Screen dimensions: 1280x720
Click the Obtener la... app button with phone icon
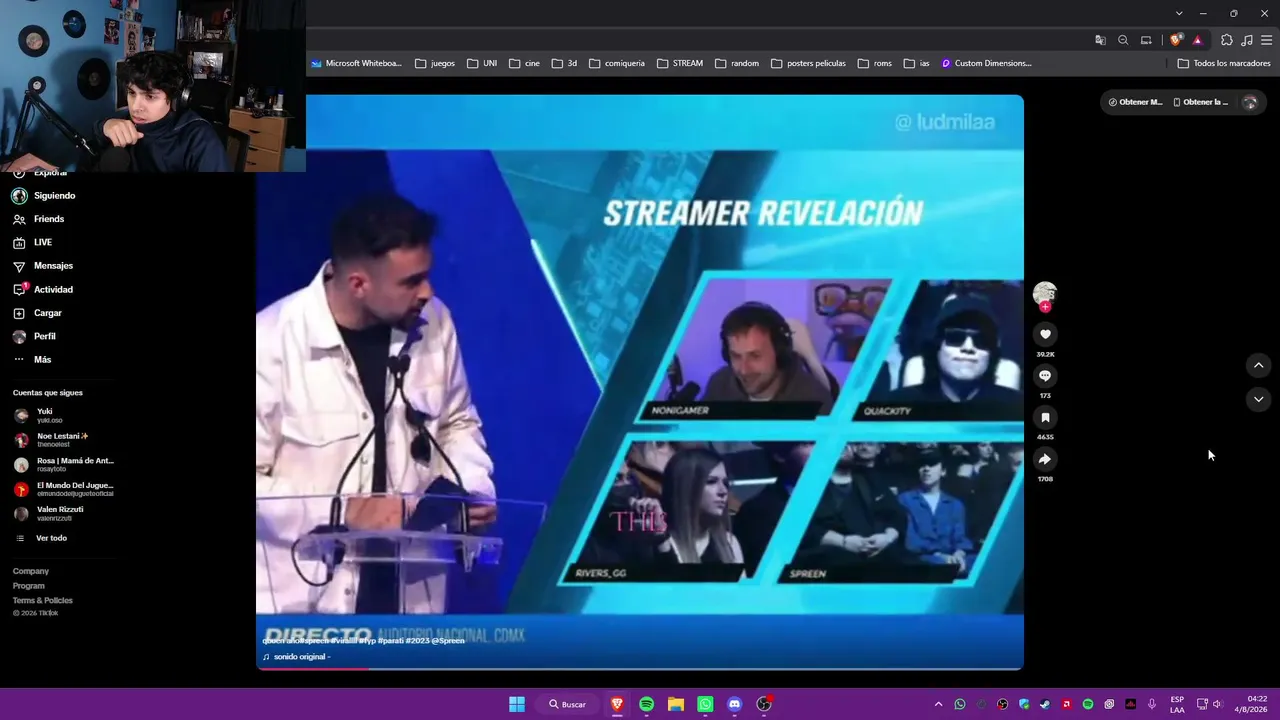pos(1200,102)
